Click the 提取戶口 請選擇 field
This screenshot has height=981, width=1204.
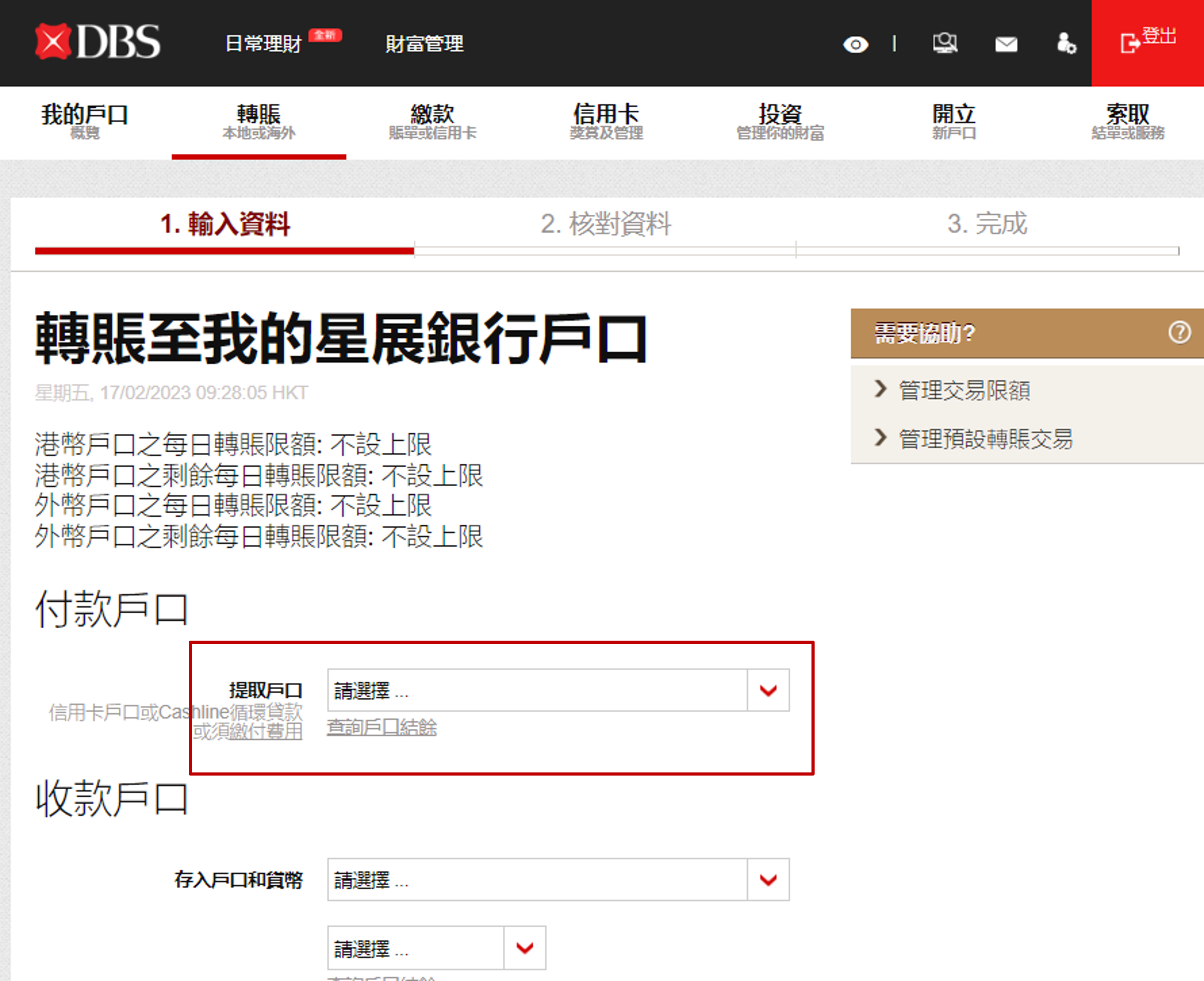[537, 690]
